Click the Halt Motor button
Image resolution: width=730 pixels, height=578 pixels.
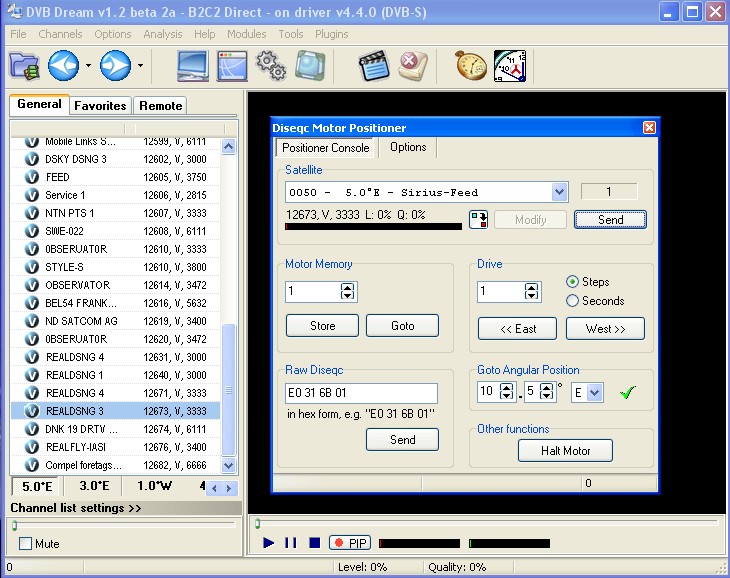click(x=565, y=450)
